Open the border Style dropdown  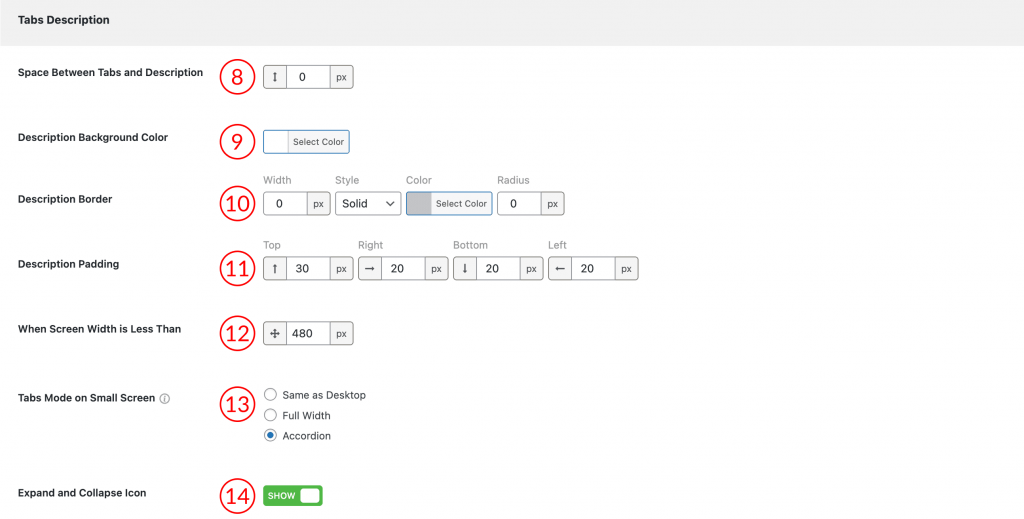368,204
